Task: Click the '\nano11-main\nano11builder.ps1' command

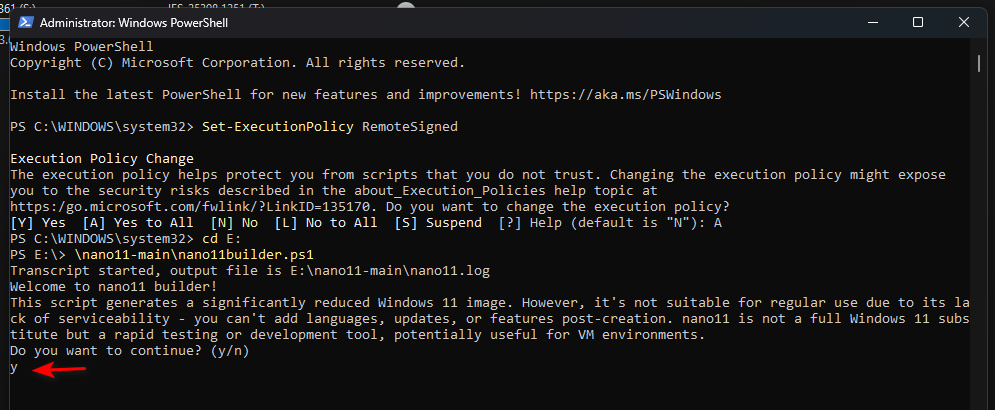Action: (194, 255)
